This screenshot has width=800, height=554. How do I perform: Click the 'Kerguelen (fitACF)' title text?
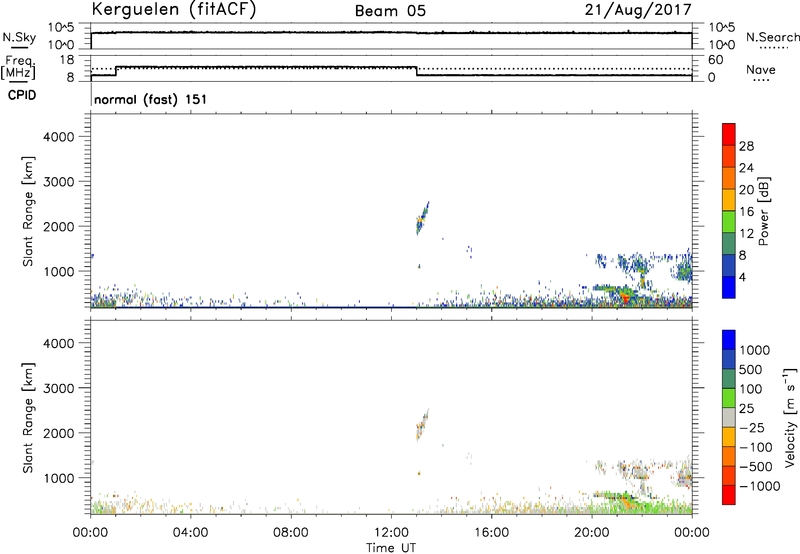[x=173, y=10]
